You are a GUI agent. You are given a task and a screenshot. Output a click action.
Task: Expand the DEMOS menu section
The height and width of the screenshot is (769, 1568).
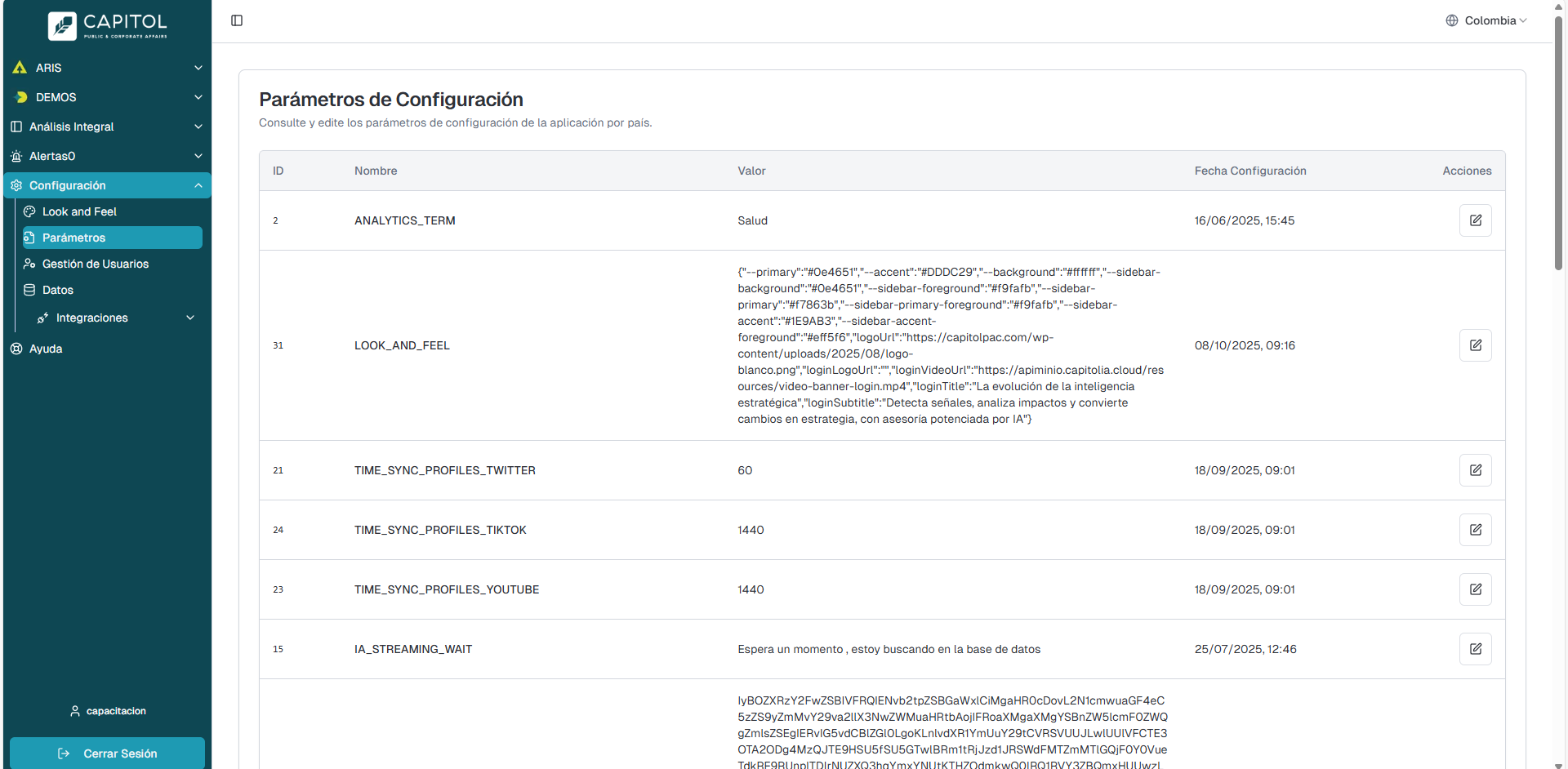point(107,97)
